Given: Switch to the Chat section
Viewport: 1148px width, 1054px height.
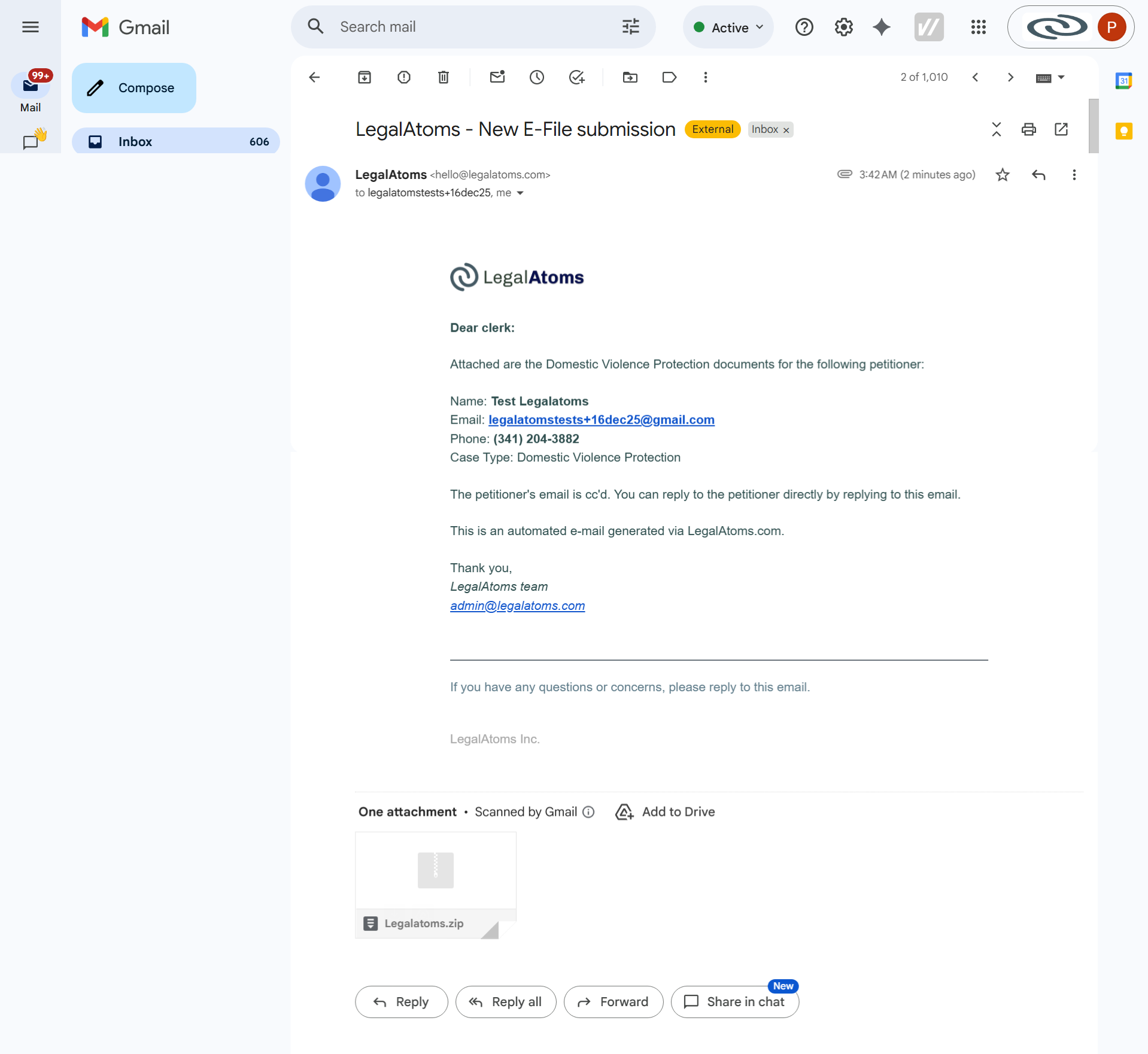Looking at the screenshot, I should pyautogui.click(x=31, y=141).
